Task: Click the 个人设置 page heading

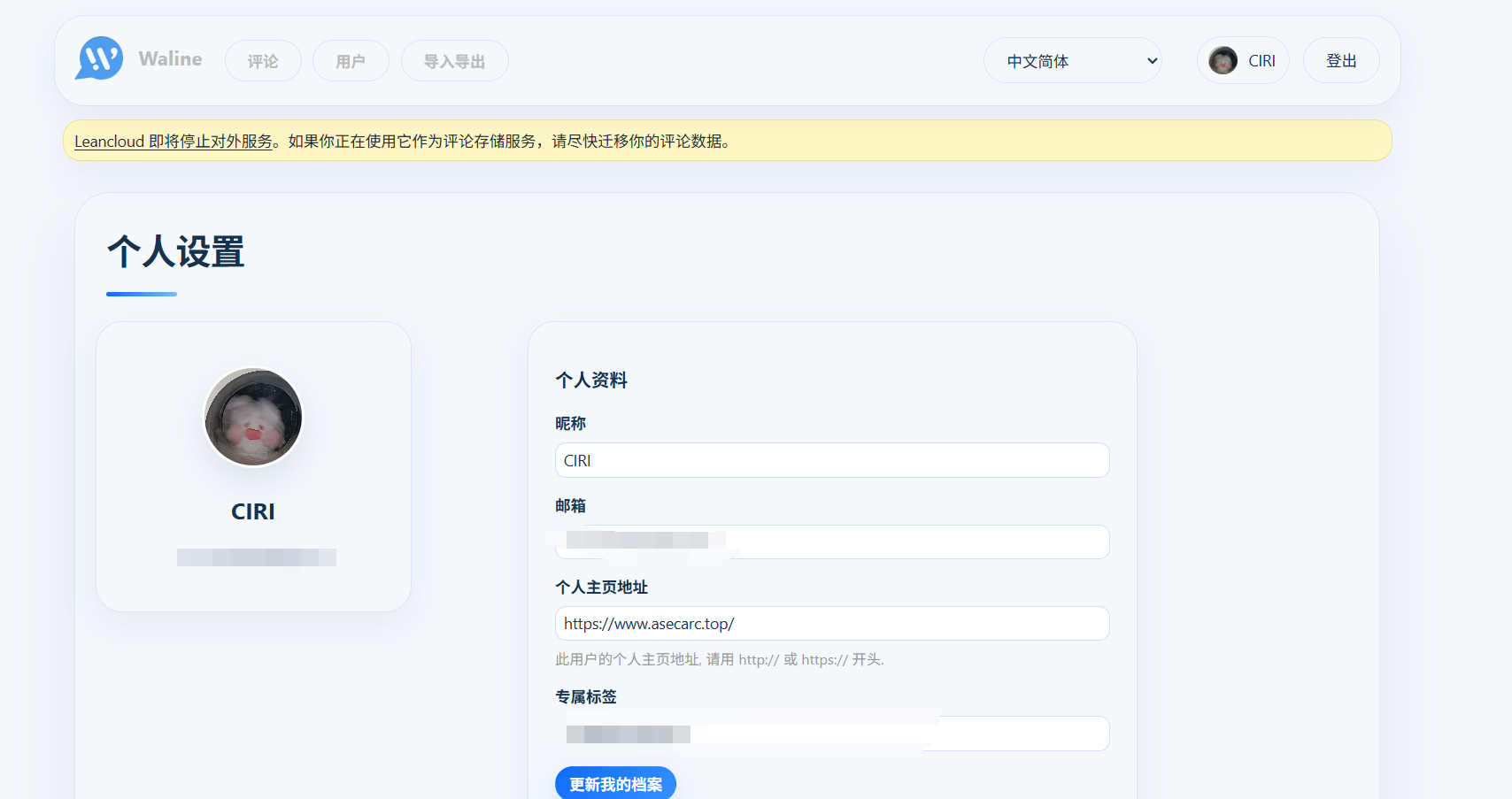Action: 175,252
